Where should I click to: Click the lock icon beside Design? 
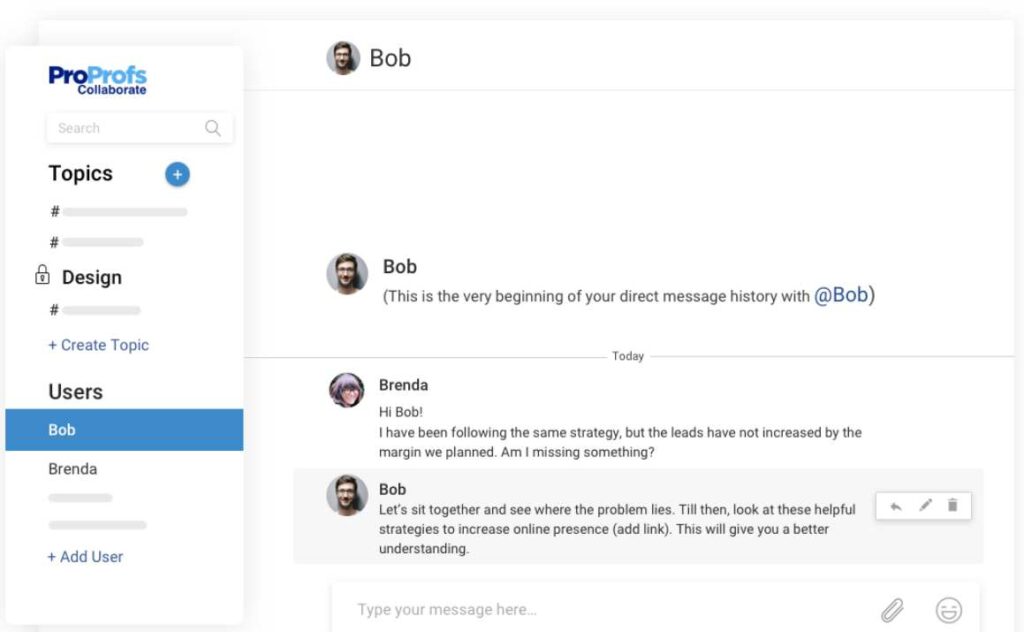(x=42, y=275)
